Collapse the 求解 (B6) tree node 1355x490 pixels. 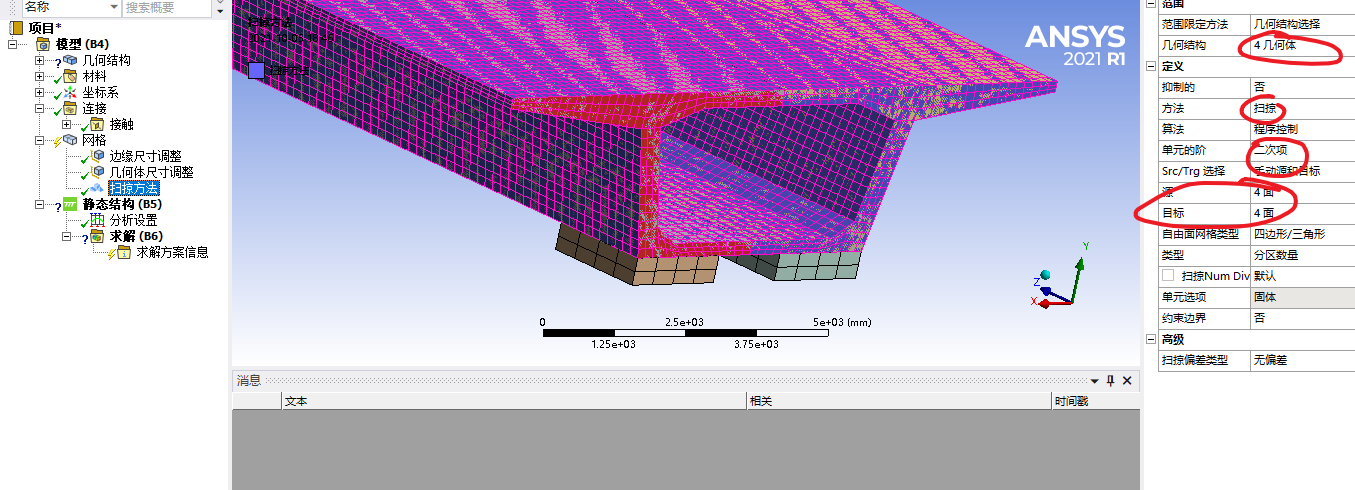pos(67,236)
